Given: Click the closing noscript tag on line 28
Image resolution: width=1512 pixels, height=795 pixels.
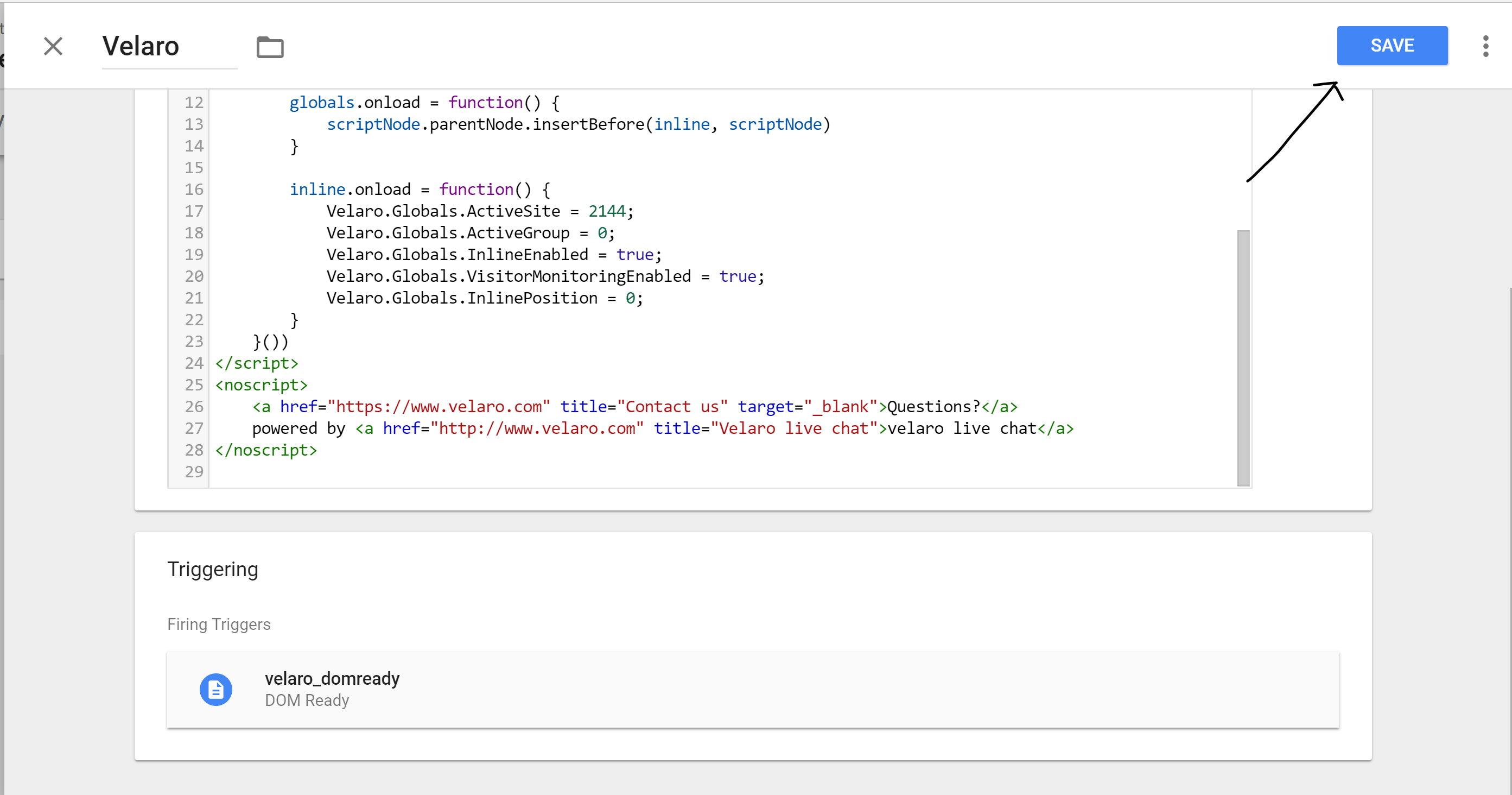Looking at the screenshot, I should tap(266, 450).
